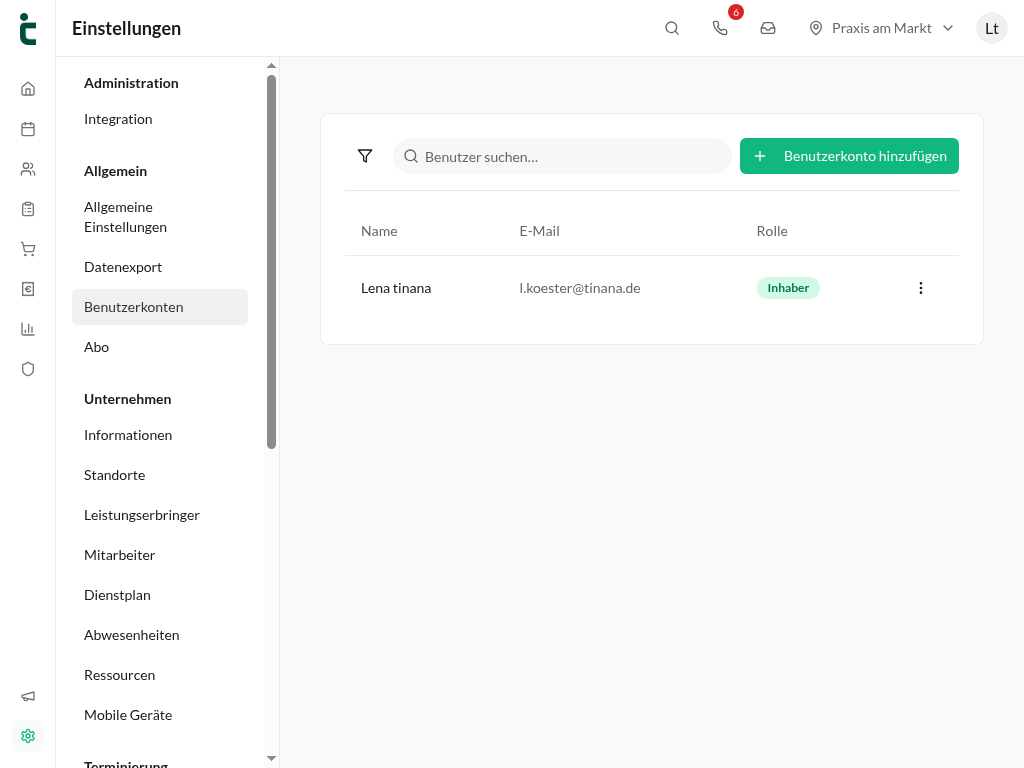Screen dimensions: 1024x768
Task: Click the phone icon with red badge
Action: pos(720,28)
